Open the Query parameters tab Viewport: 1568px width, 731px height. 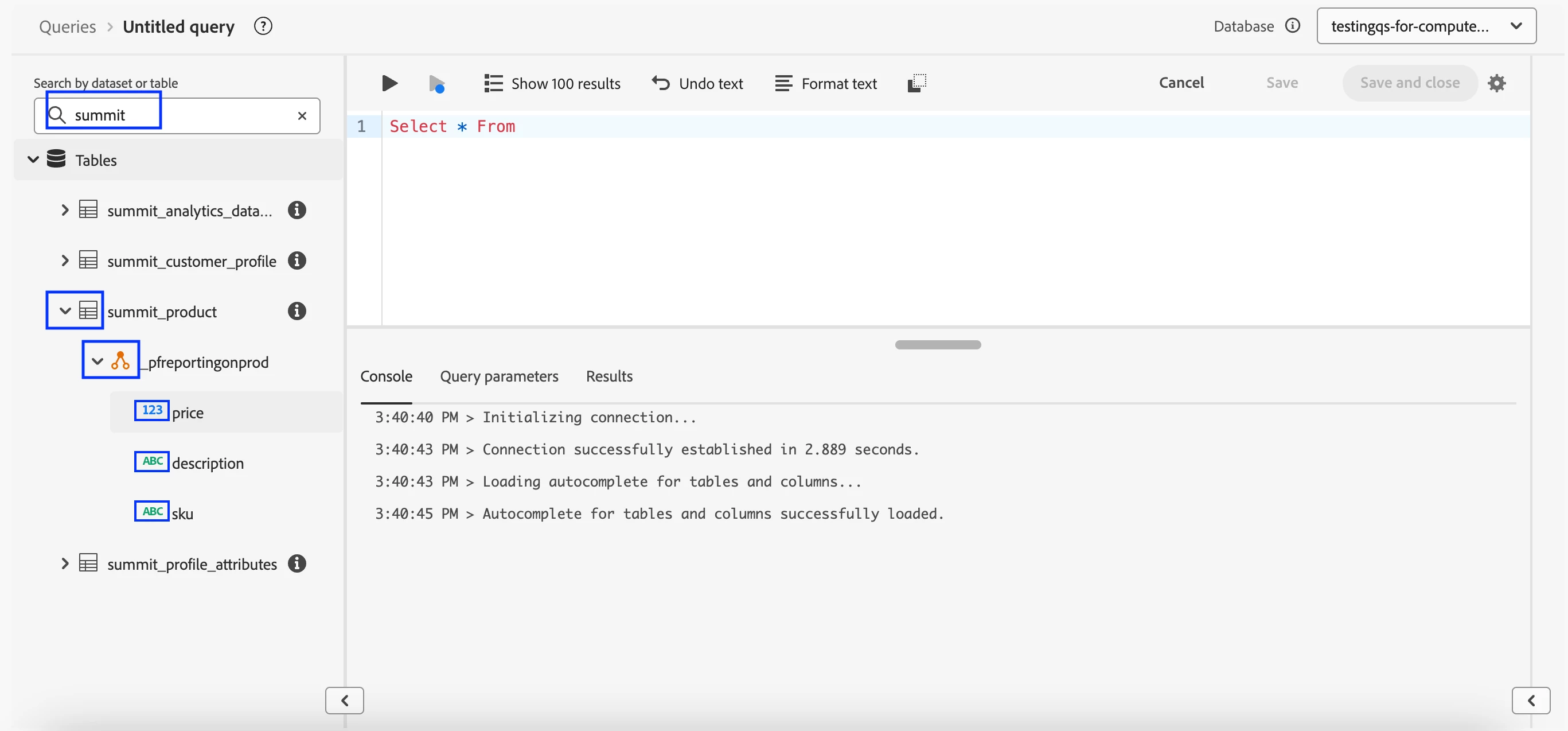pos(498,376)
